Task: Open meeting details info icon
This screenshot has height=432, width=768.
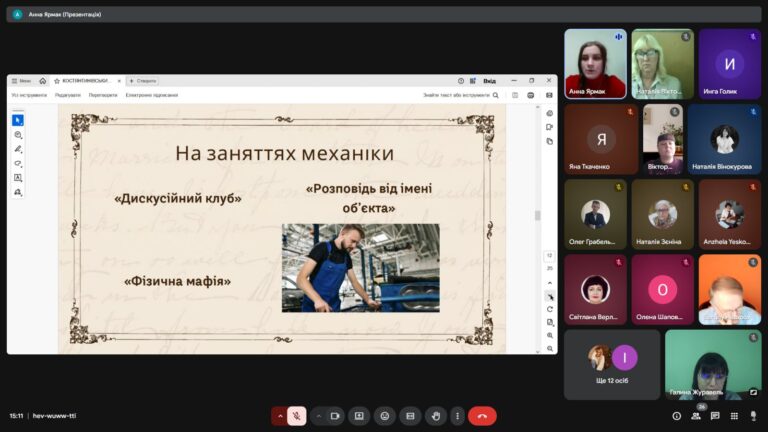Action: point(676,416)
